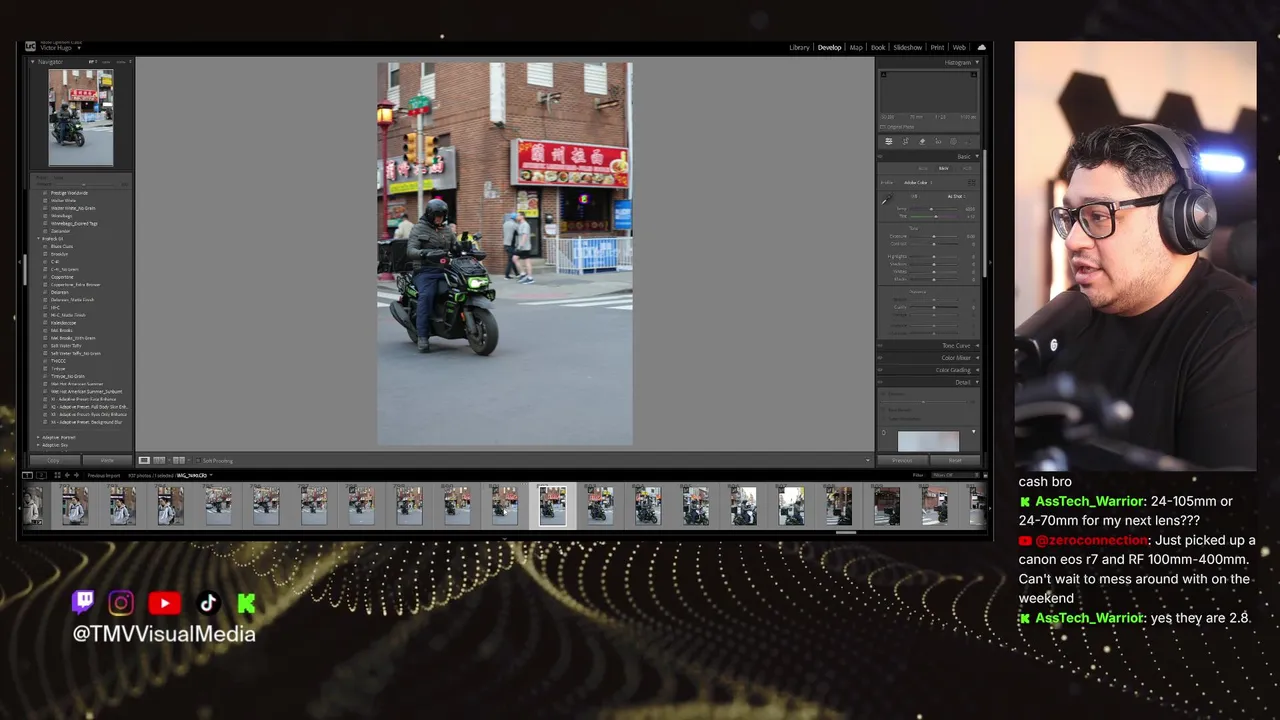Adjust the Temp slider
Viewport: 1280px width, 720px height.
[x=932, y=209]
